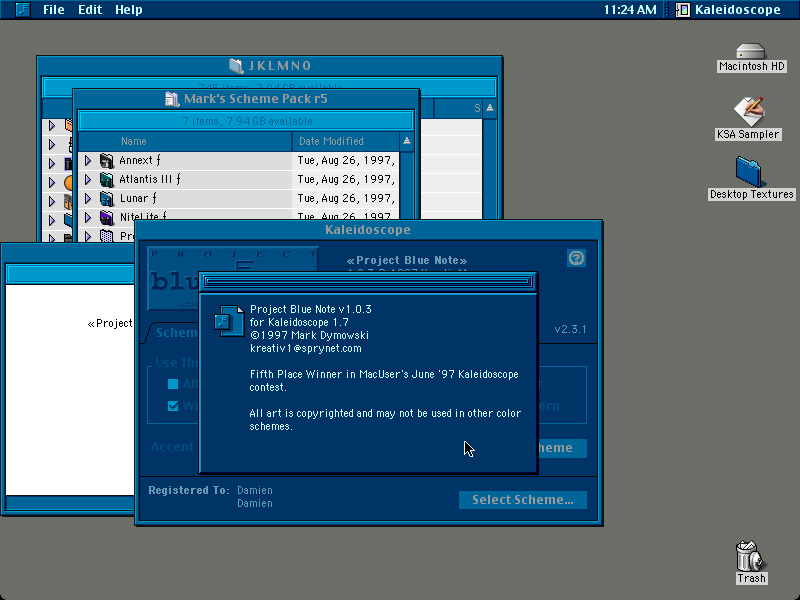This screenshot has width=800, height=600.
Task: Click the striped title bar of the about dialog
Action: pos(368,281)
